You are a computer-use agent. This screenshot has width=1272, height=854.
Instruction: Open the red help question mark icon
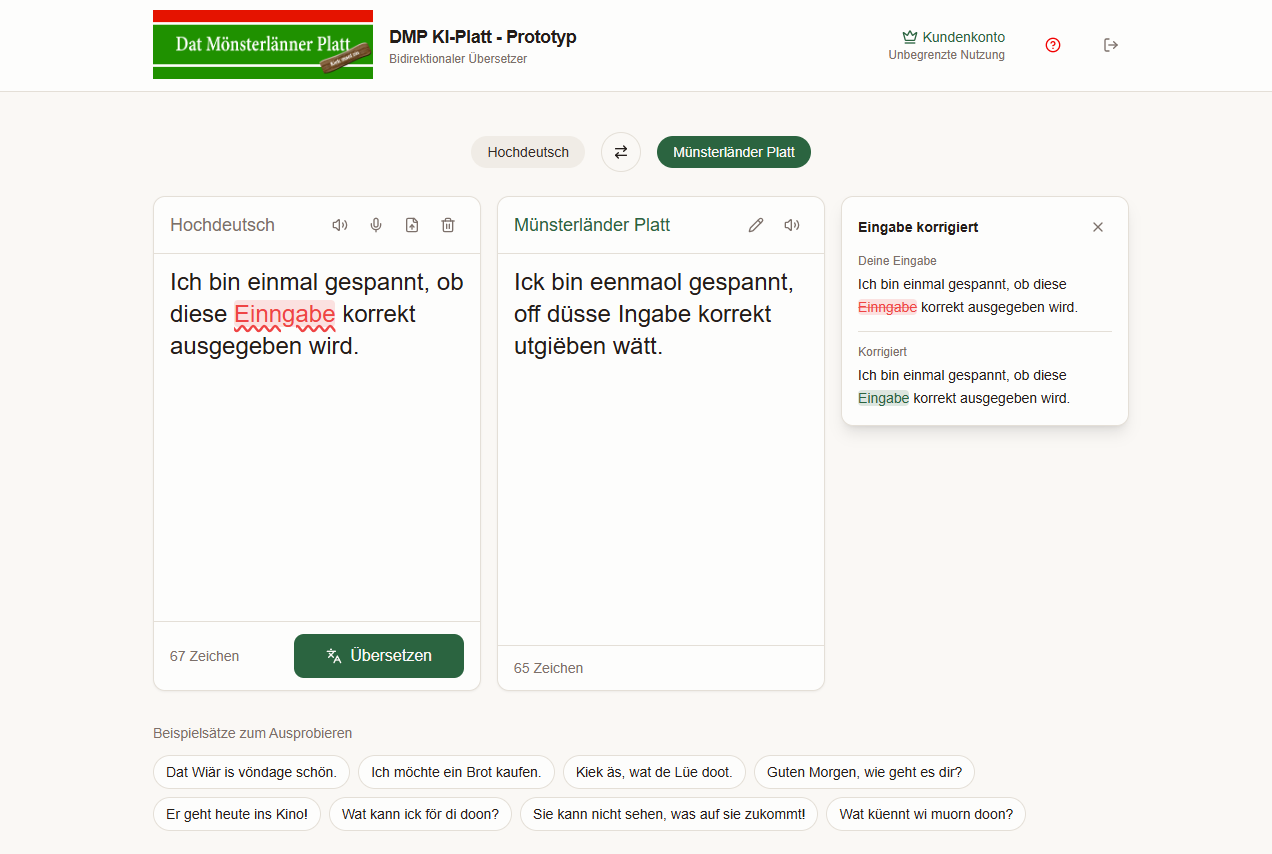(x=1053, y=45)
